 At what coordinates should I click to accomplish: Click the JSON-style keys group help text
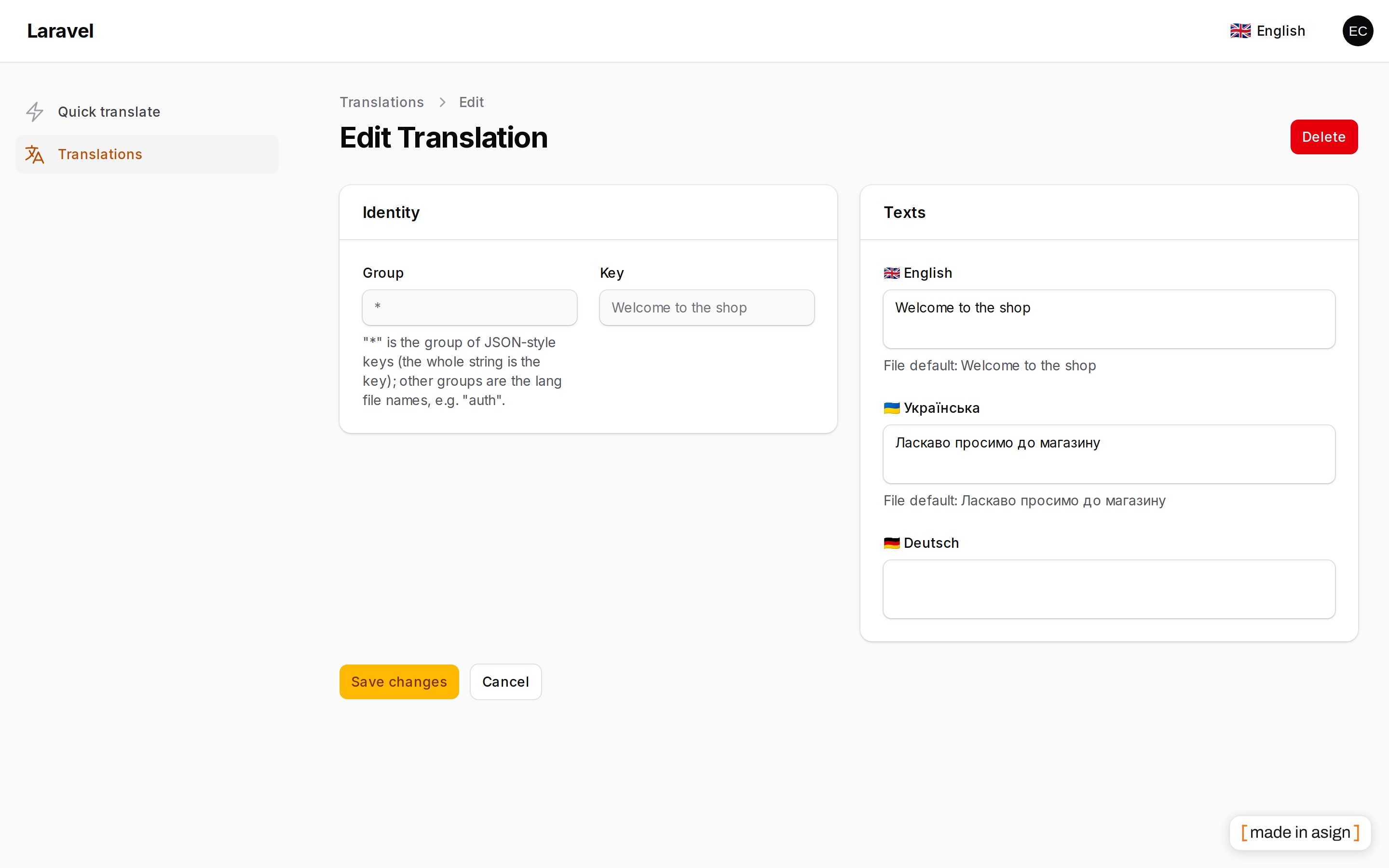[x=463, y=371]
